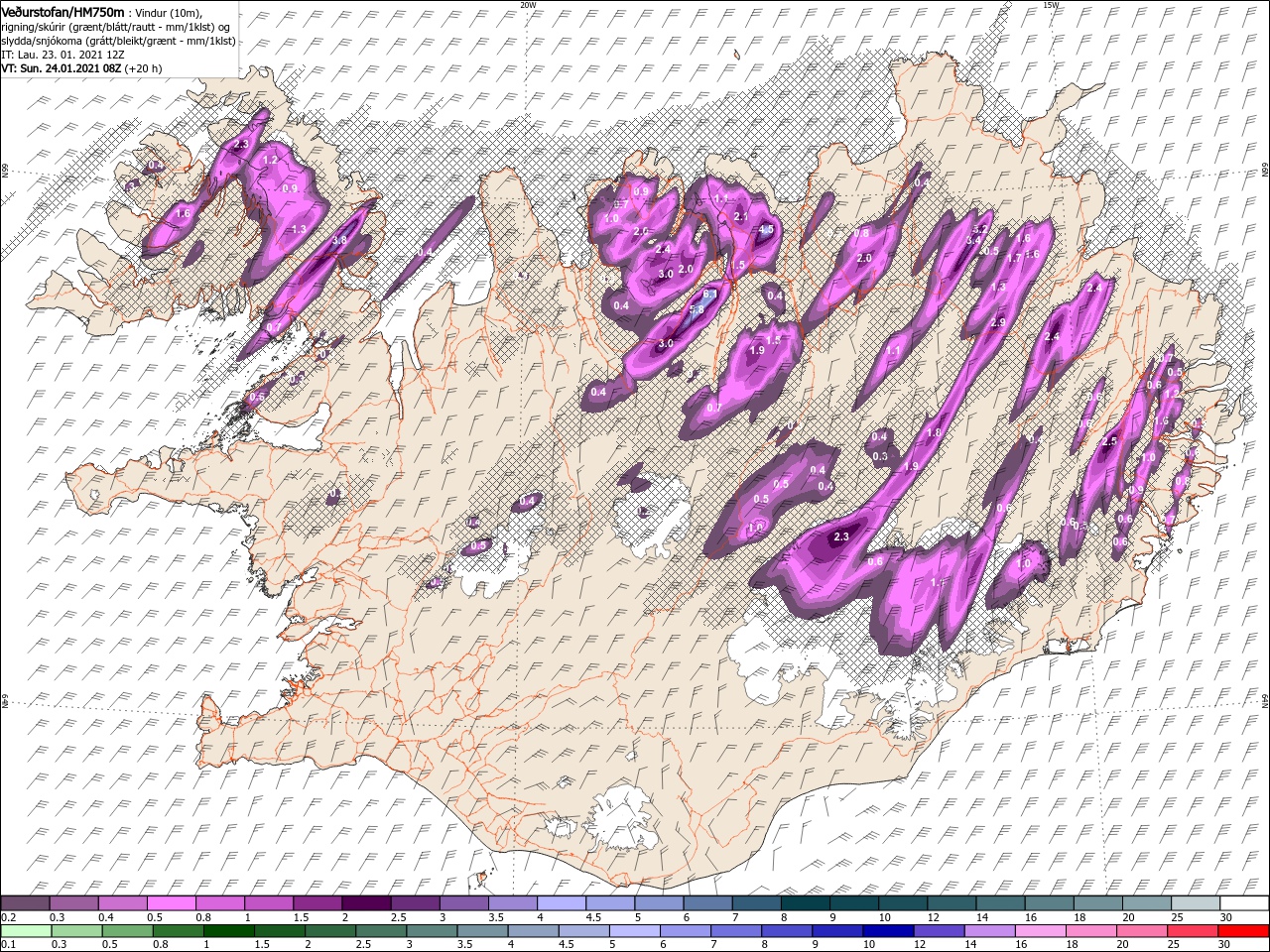Click the '12' label in the green-blue legend row

click(918, 944)
